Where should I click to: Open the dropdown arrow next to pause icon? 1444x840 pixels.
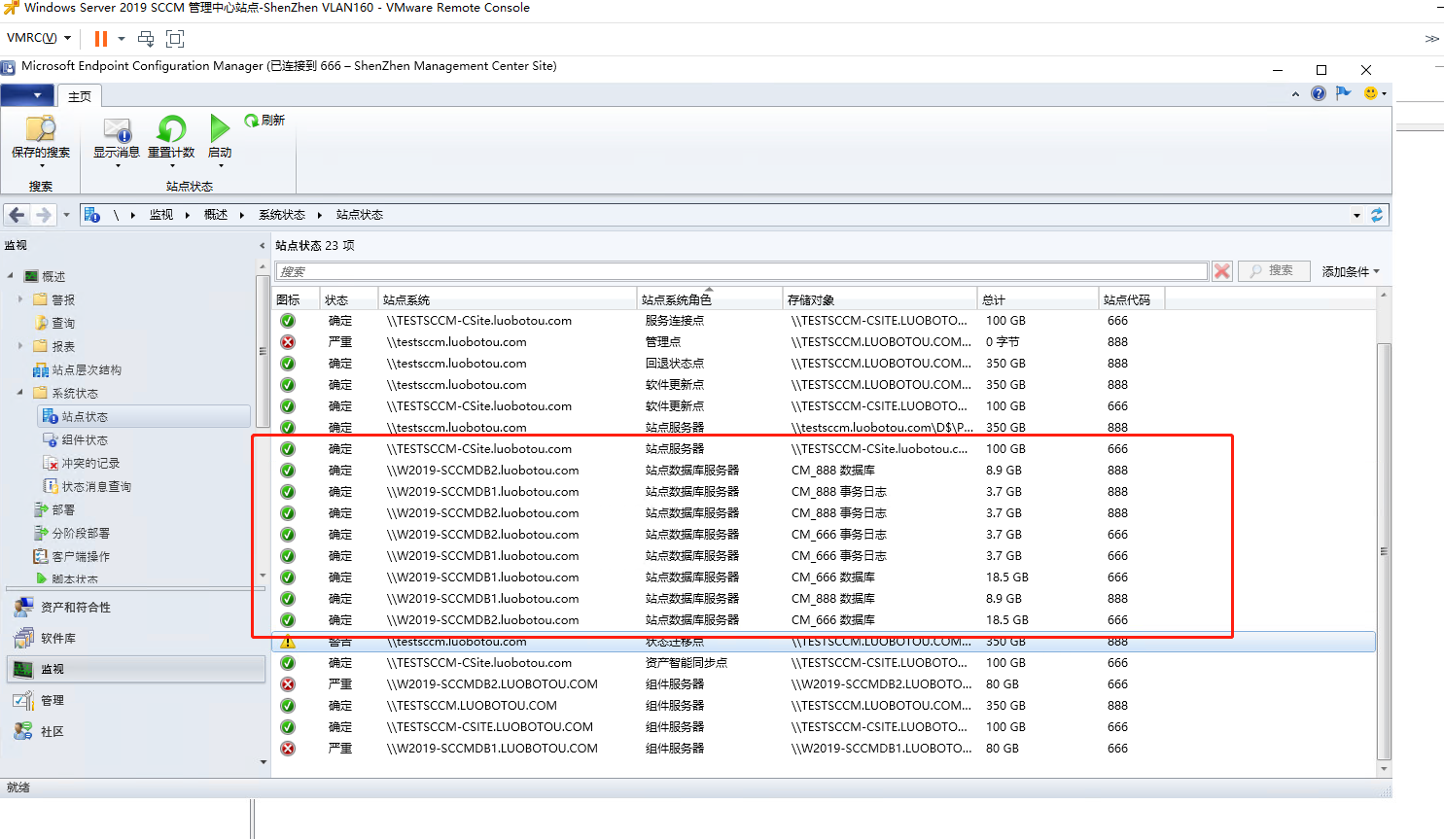[122, 39]
